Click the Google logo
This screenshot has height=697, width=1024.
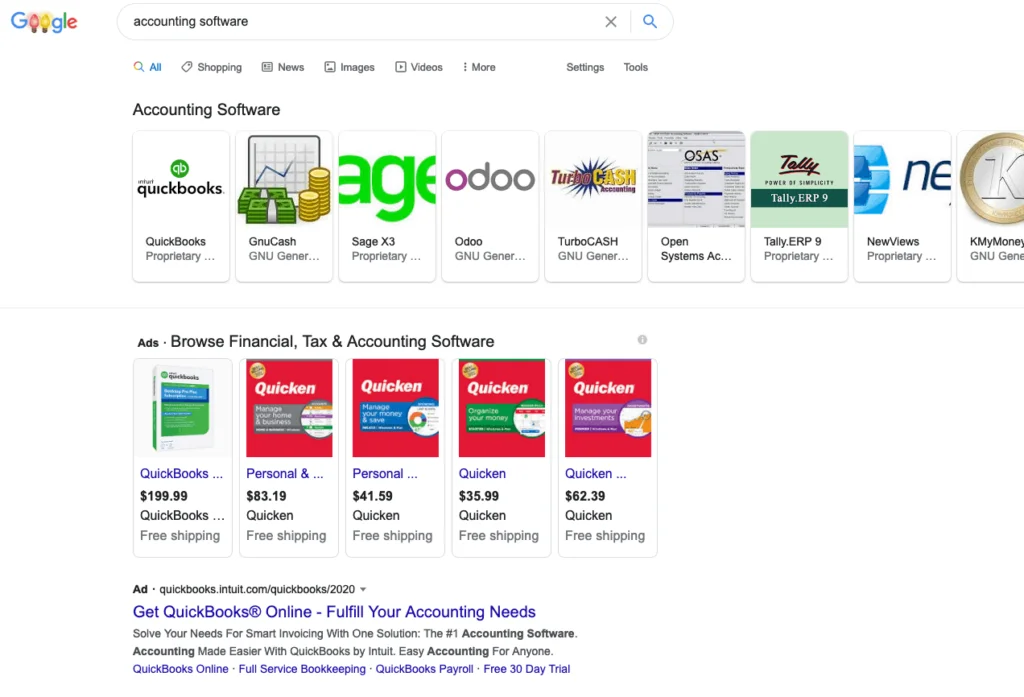click(44, 22)
